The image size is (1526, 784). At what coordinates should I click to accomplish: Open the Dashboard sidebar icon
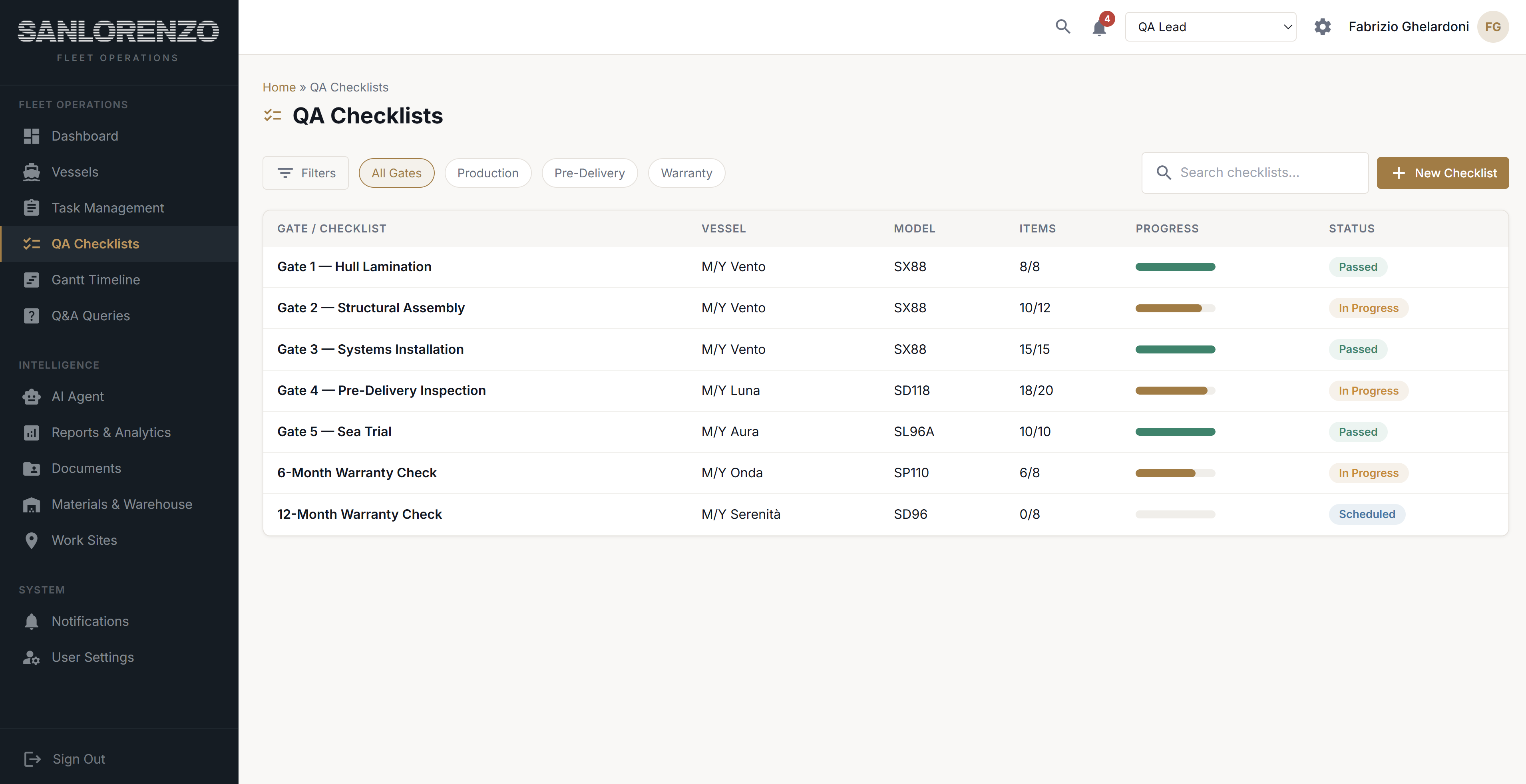[32, 136]
